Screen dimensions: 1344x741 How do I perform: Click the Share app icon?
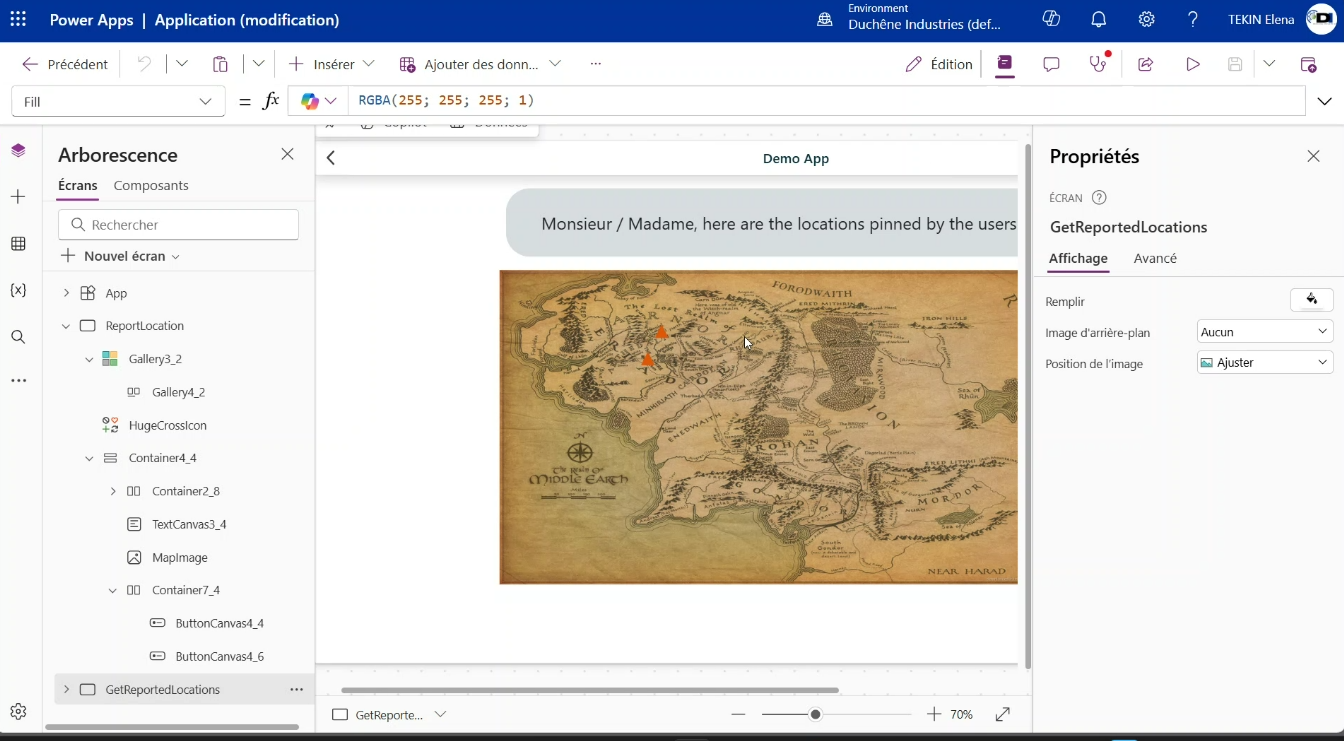1146,64
